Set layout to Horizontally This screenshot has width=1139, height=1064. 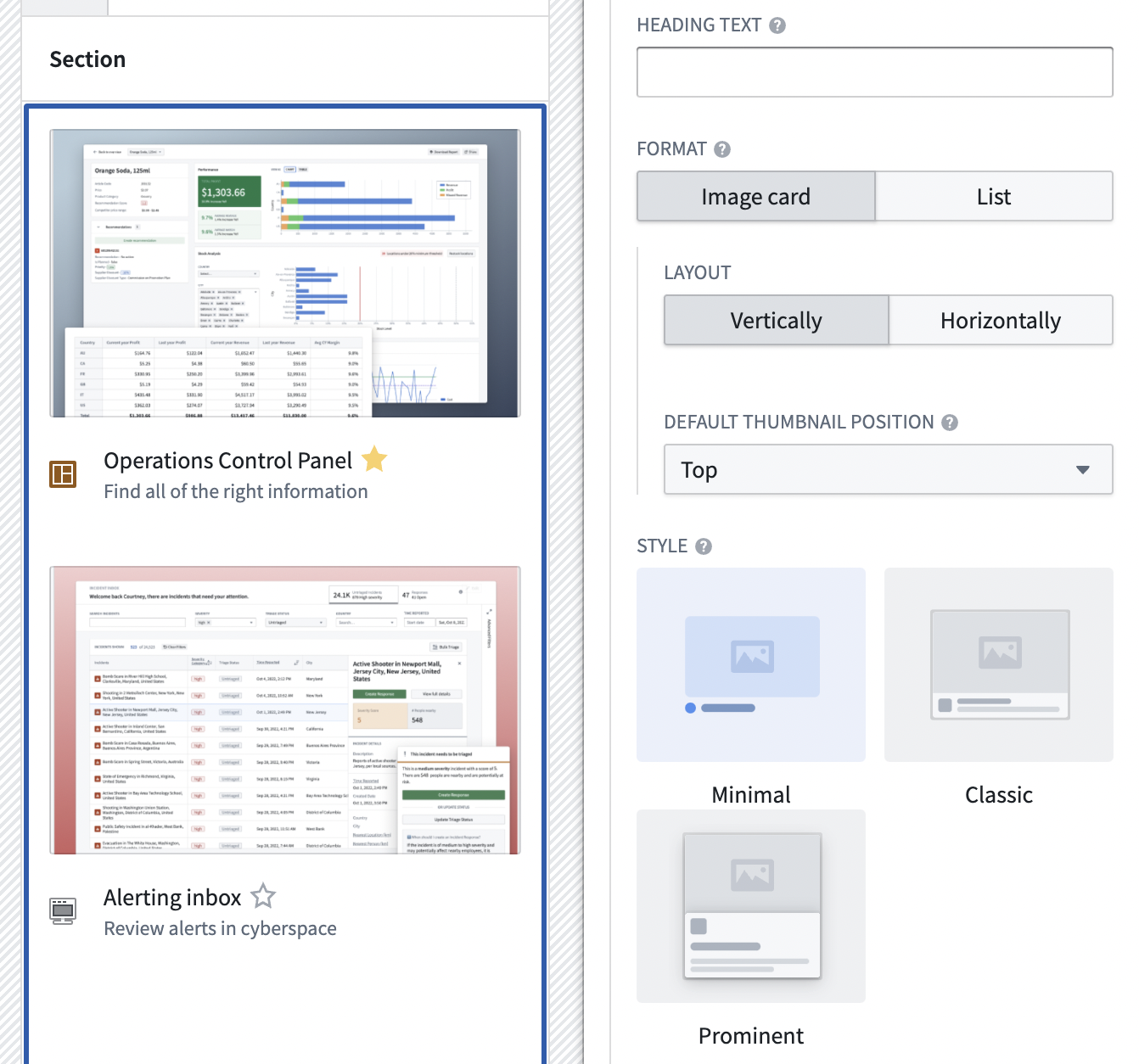click(x=1001, y=321)
